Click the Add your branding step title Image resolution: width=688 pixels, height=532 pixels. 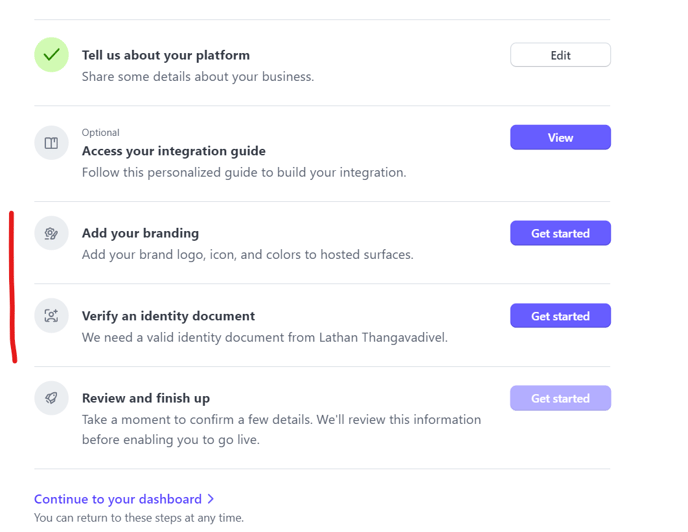click(140, 233)
